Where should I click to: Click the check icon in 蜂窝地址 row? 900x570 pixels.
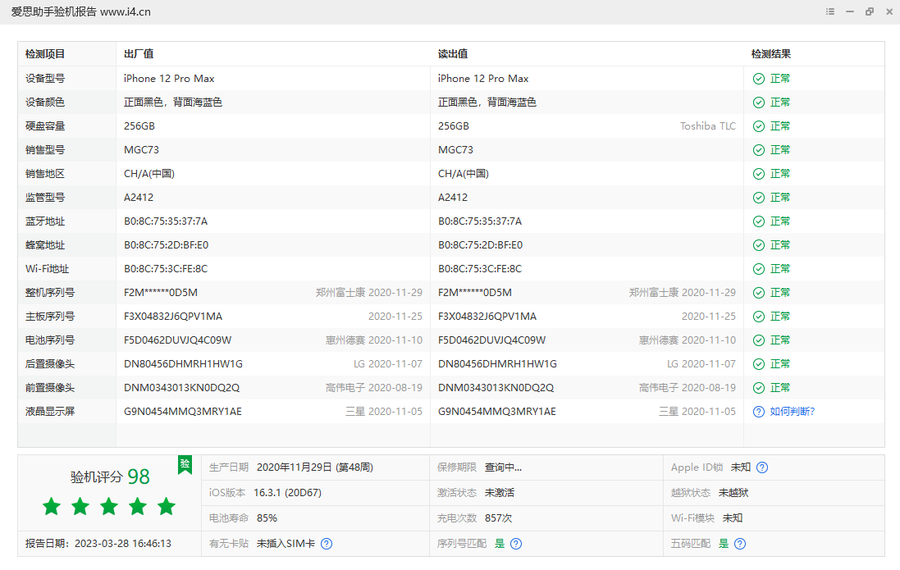click(759, 245)
